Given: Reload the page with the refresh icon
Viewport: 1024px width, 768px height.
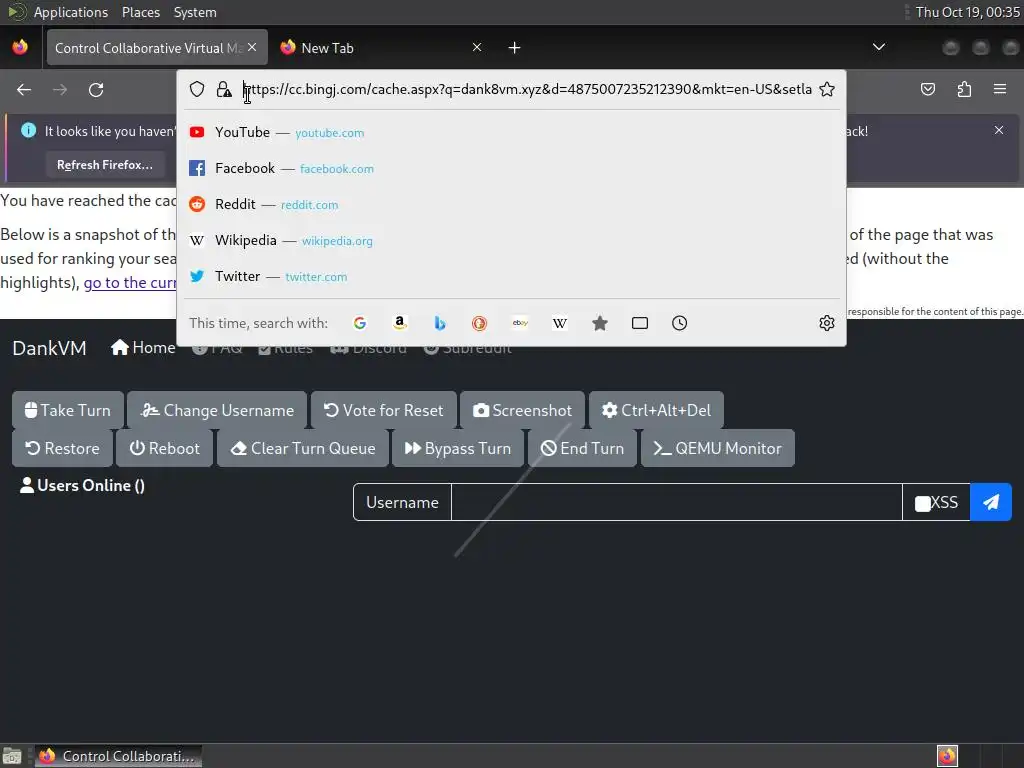Looking at the screenshot, I should click(96, 89).
